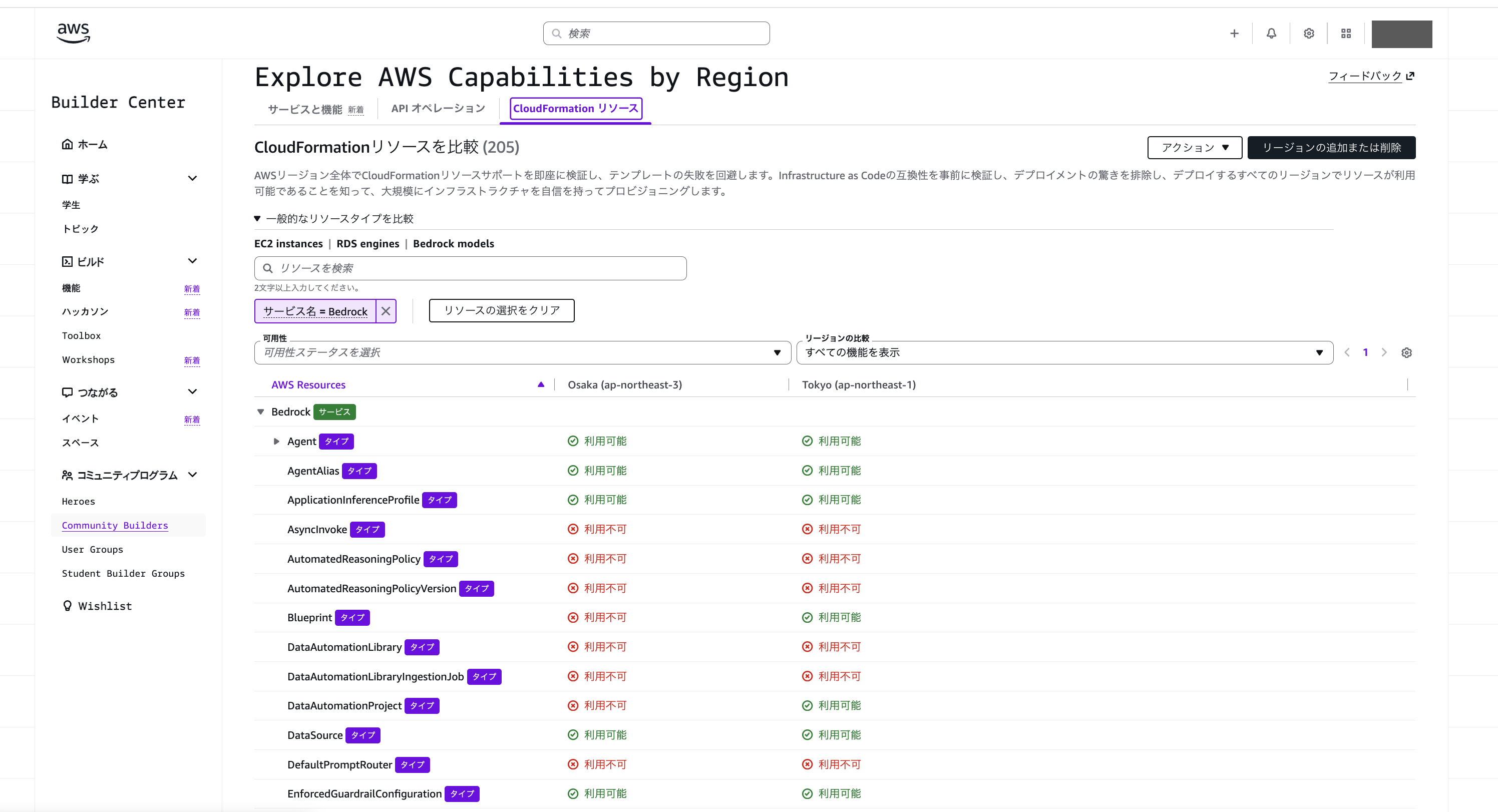Click Osaka unavailable icon for DefaultPromptRouter

573,764
